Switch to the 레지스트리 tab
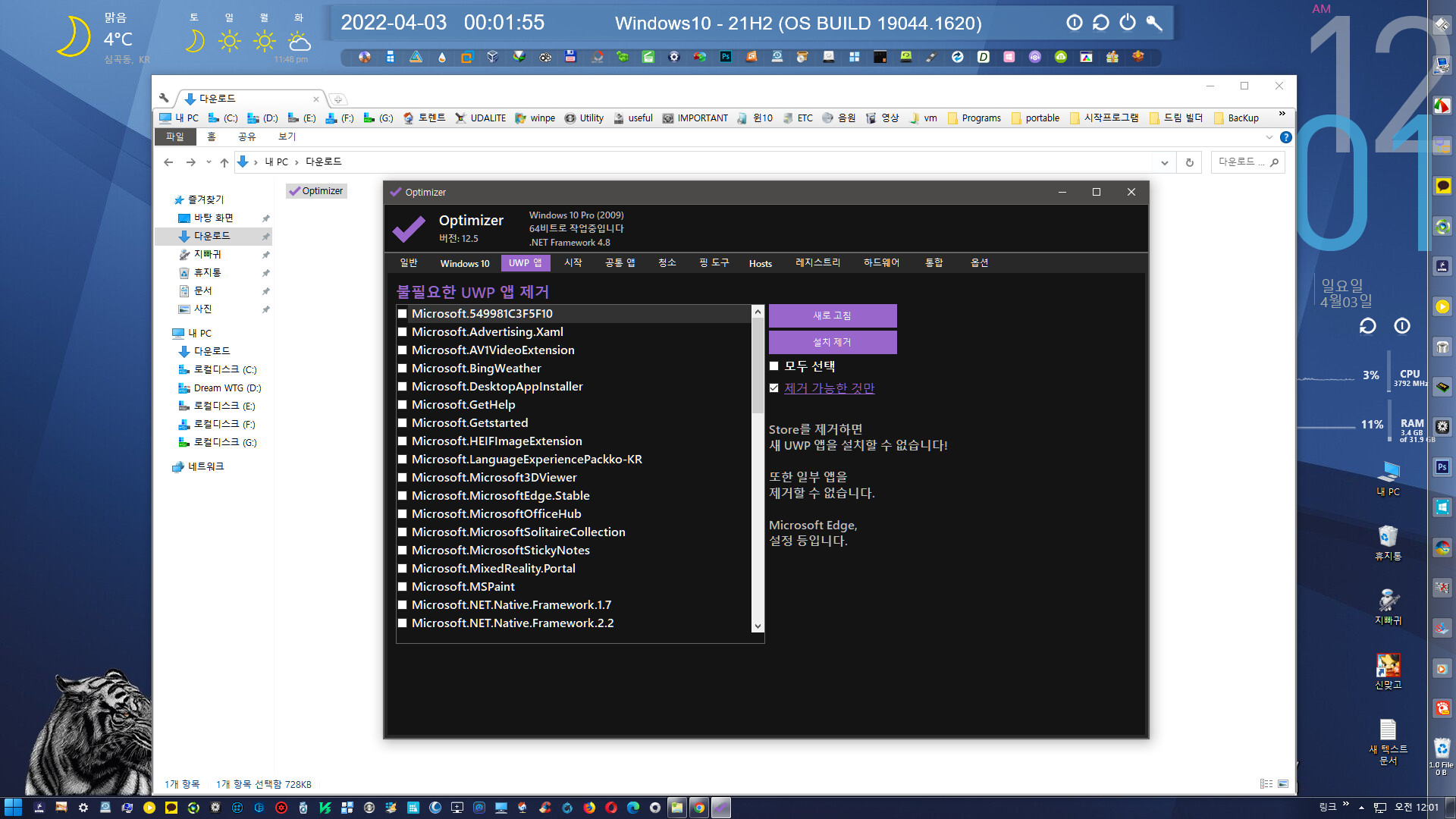 tap(817, 263)
